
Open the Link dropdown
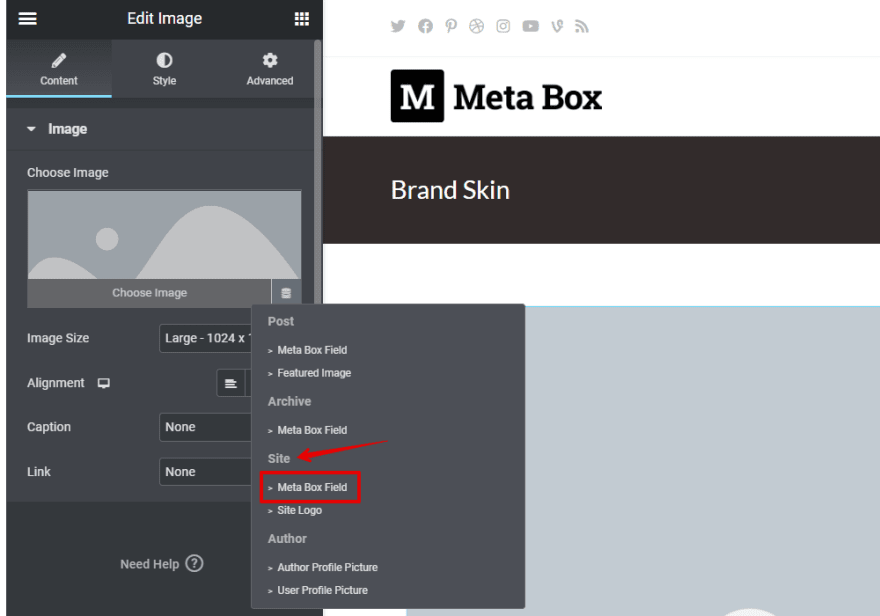(205, 472)
